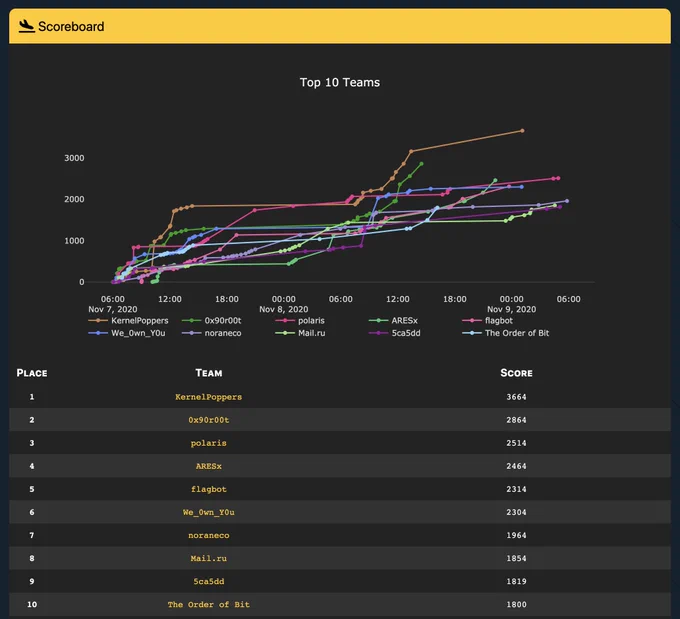Select the score value 2304

[x=516, y=512]
